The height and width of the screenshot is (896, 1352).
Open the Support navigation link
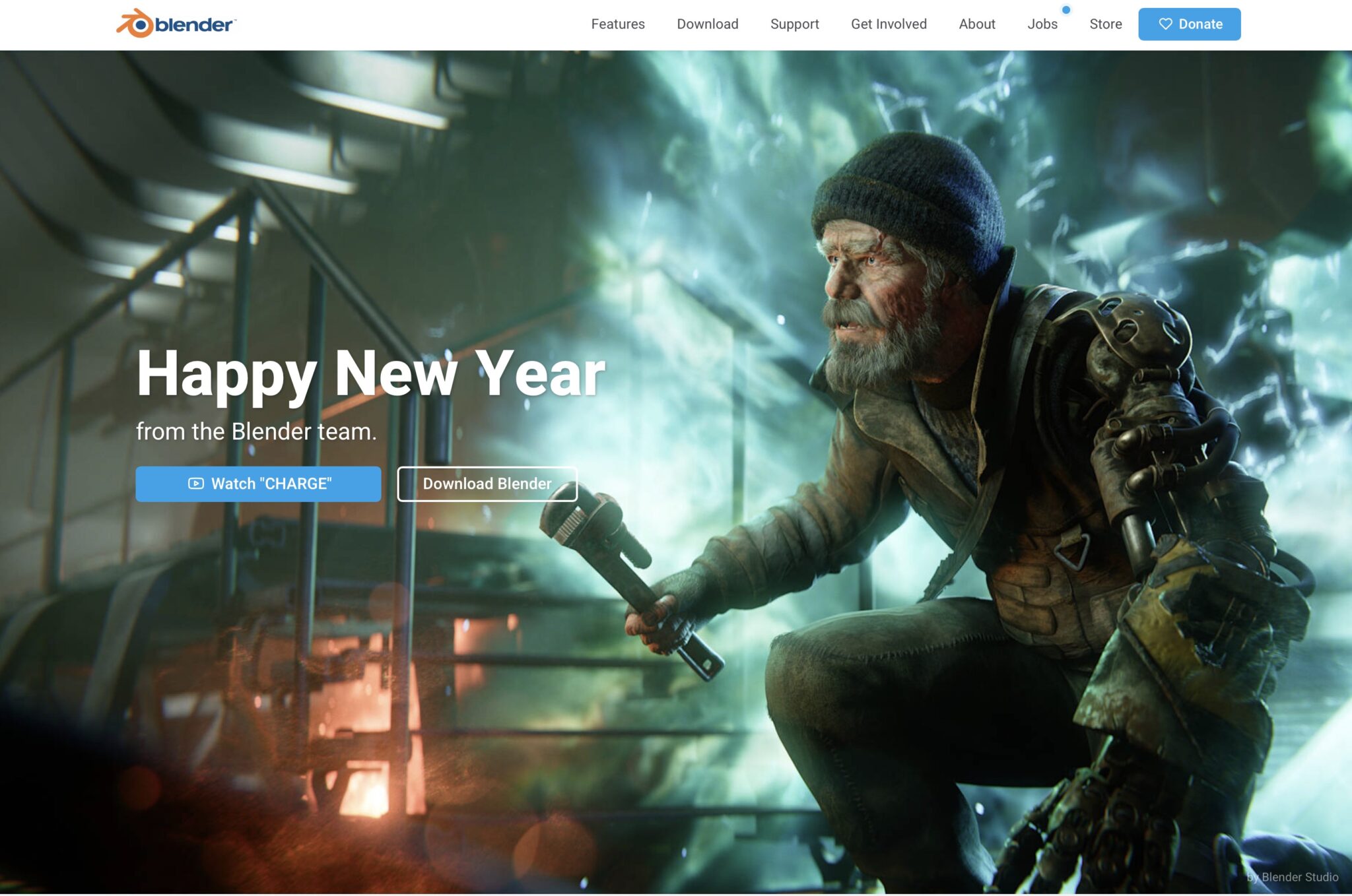[x=795, y=24]
